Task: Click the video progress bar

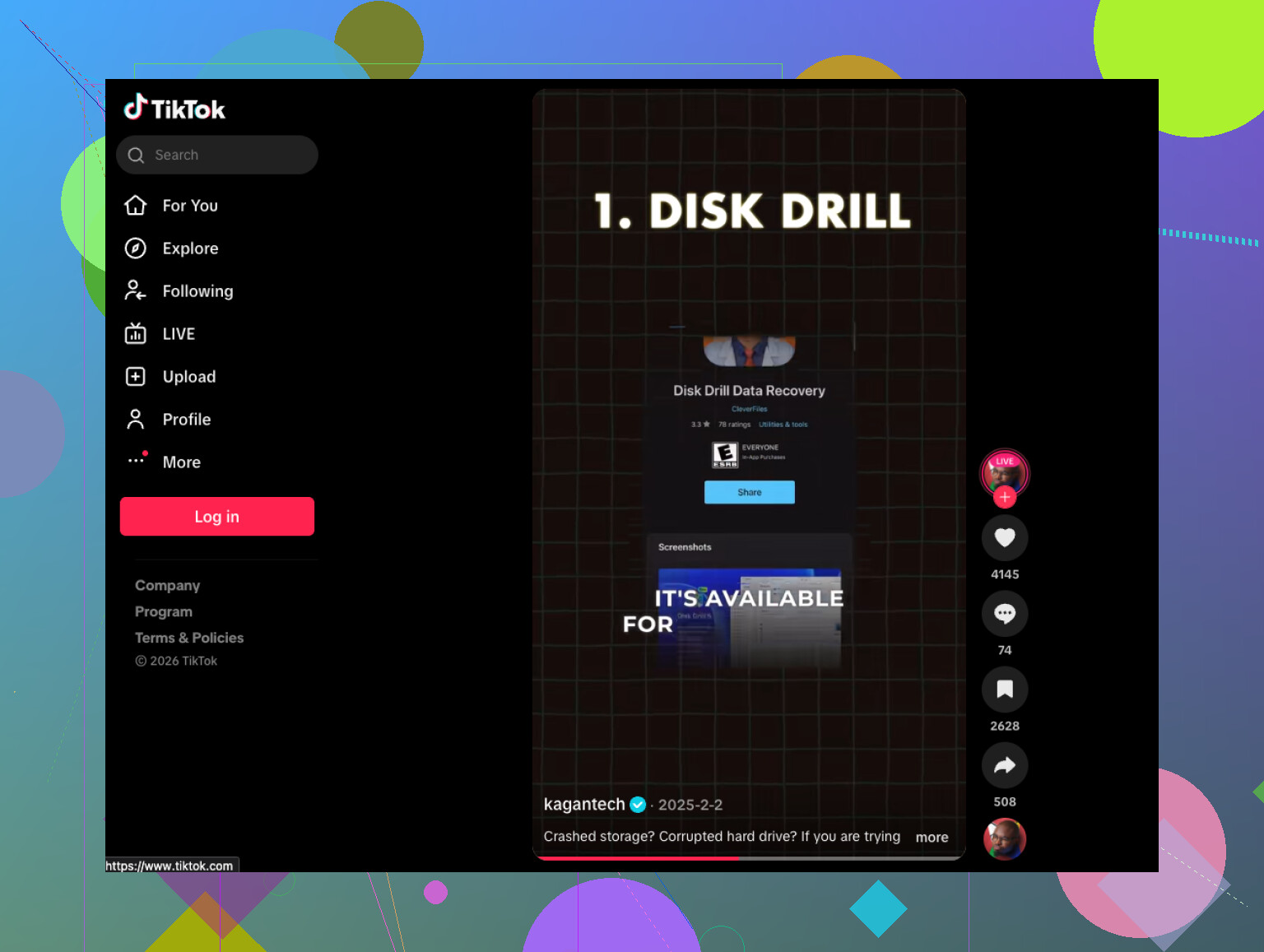Action: tap(749, 858)
